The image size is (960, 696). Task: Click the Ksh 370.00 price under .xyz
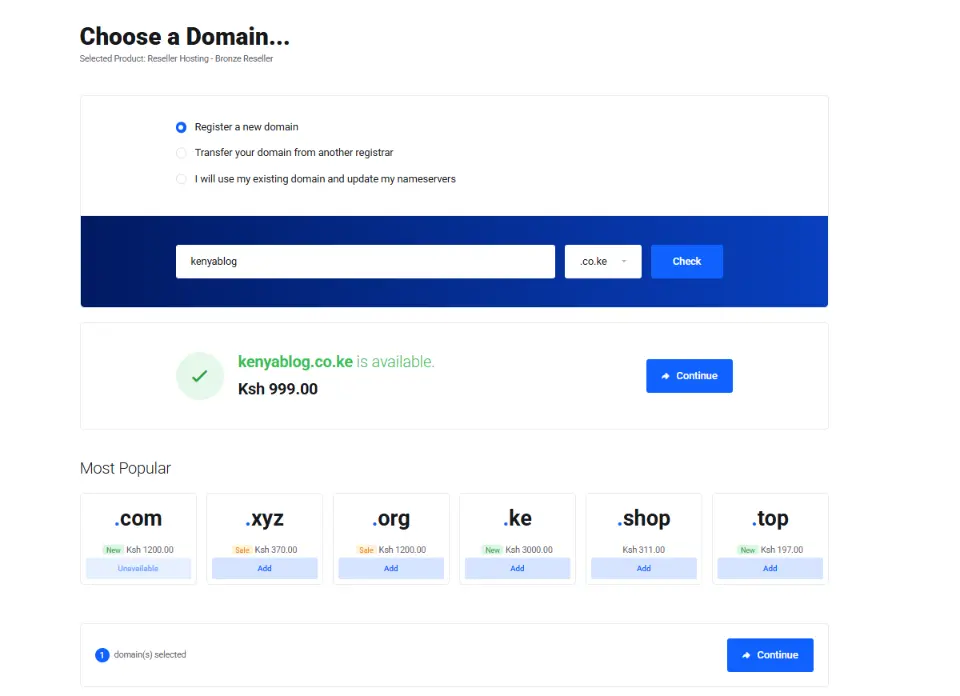click(x=276, y=550)
